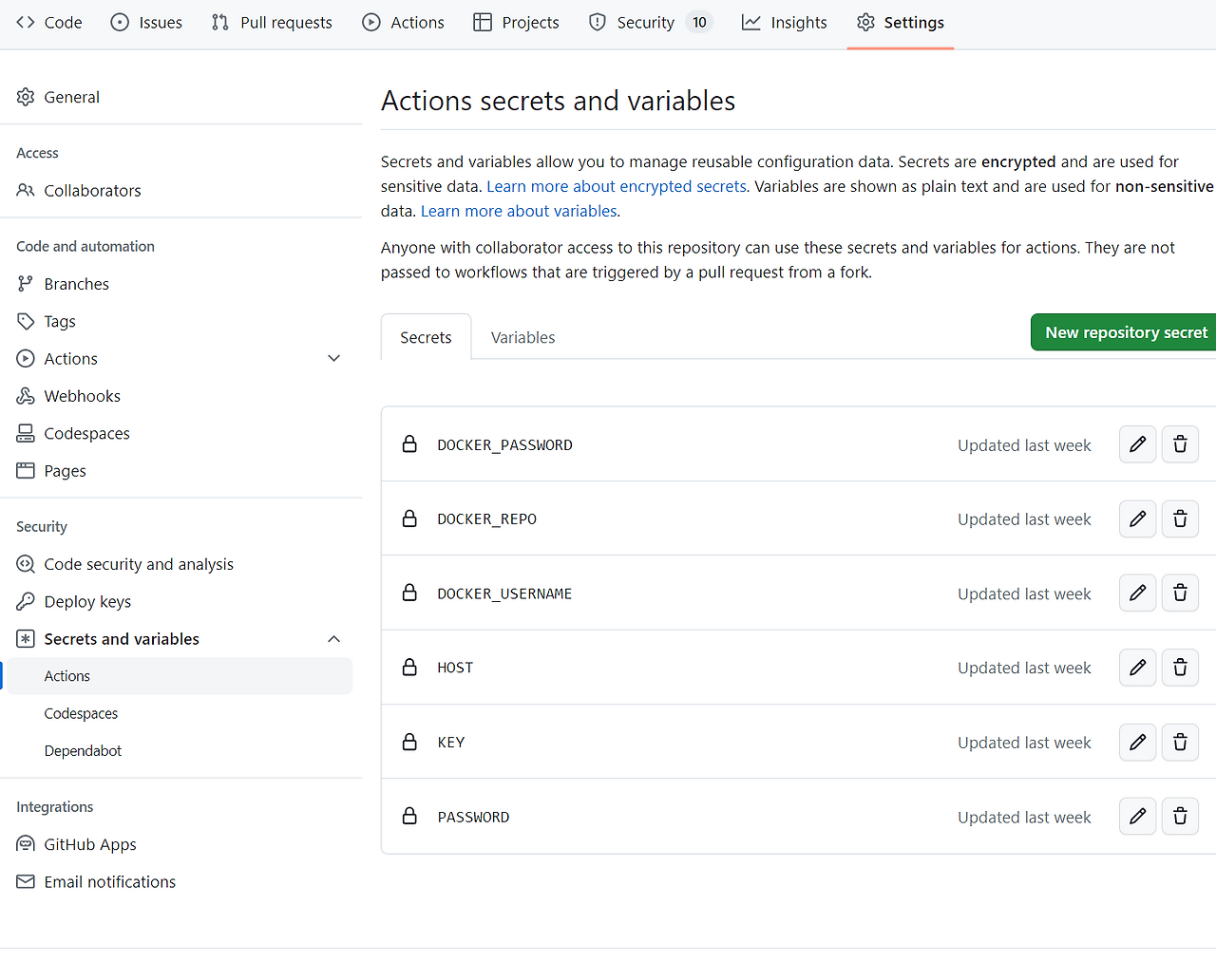The image size is (1216, 980).
Task: Edit the KEY secret
Action: coord(1137,743)
